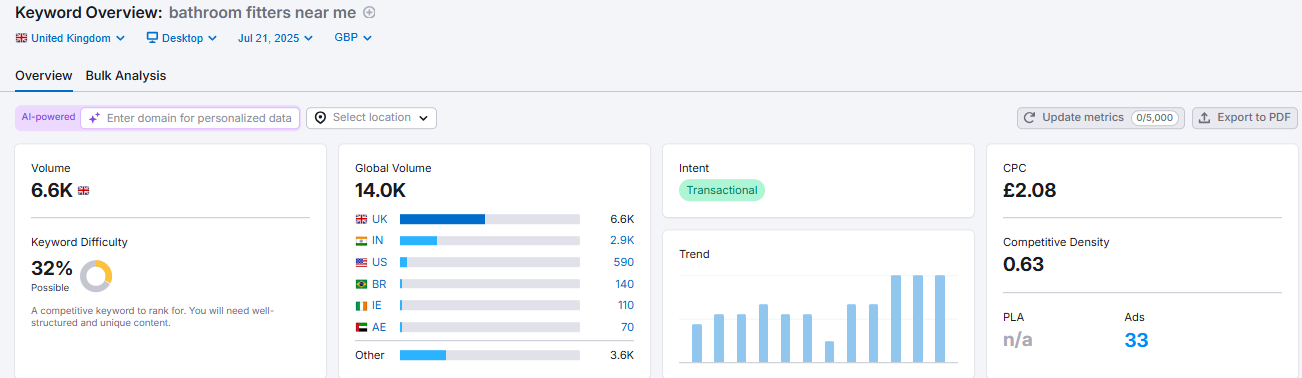Click the Transactional intent badge

[x=722, y=190]
